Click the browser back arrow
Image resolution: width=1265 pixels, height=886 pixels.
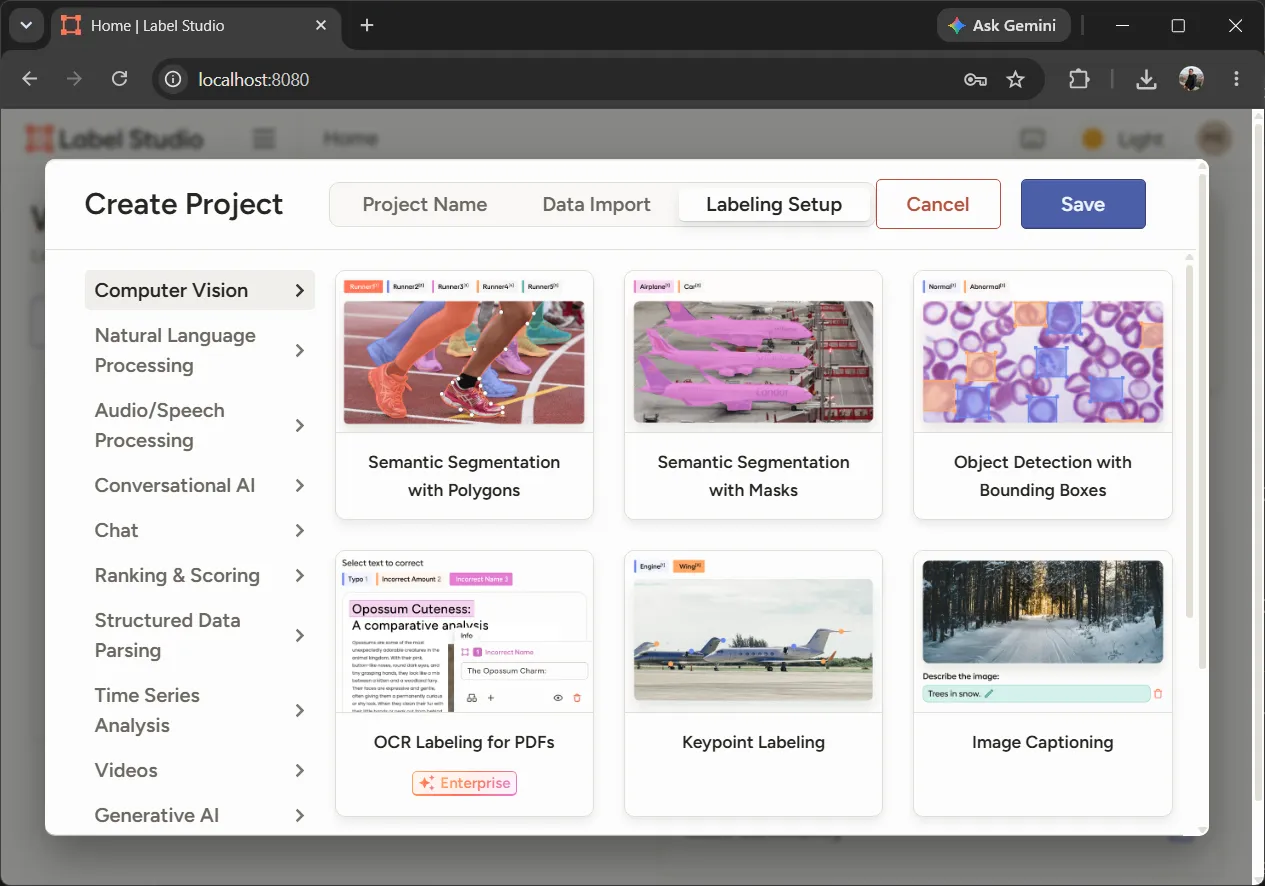pyautogui.click(x=30, y=79)
